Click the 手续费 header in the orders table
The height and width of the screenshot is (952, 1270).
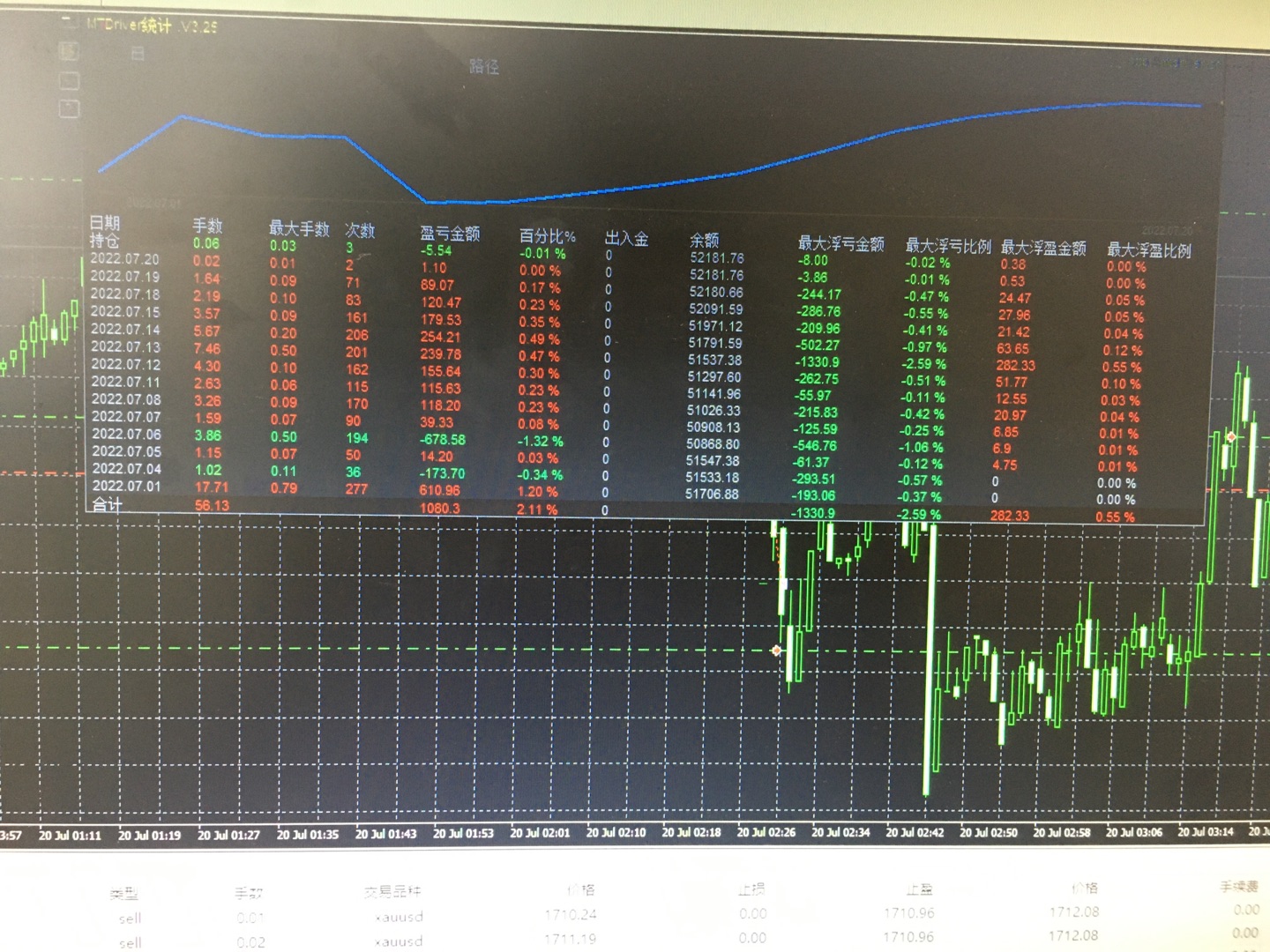(x=1240, y=886)
